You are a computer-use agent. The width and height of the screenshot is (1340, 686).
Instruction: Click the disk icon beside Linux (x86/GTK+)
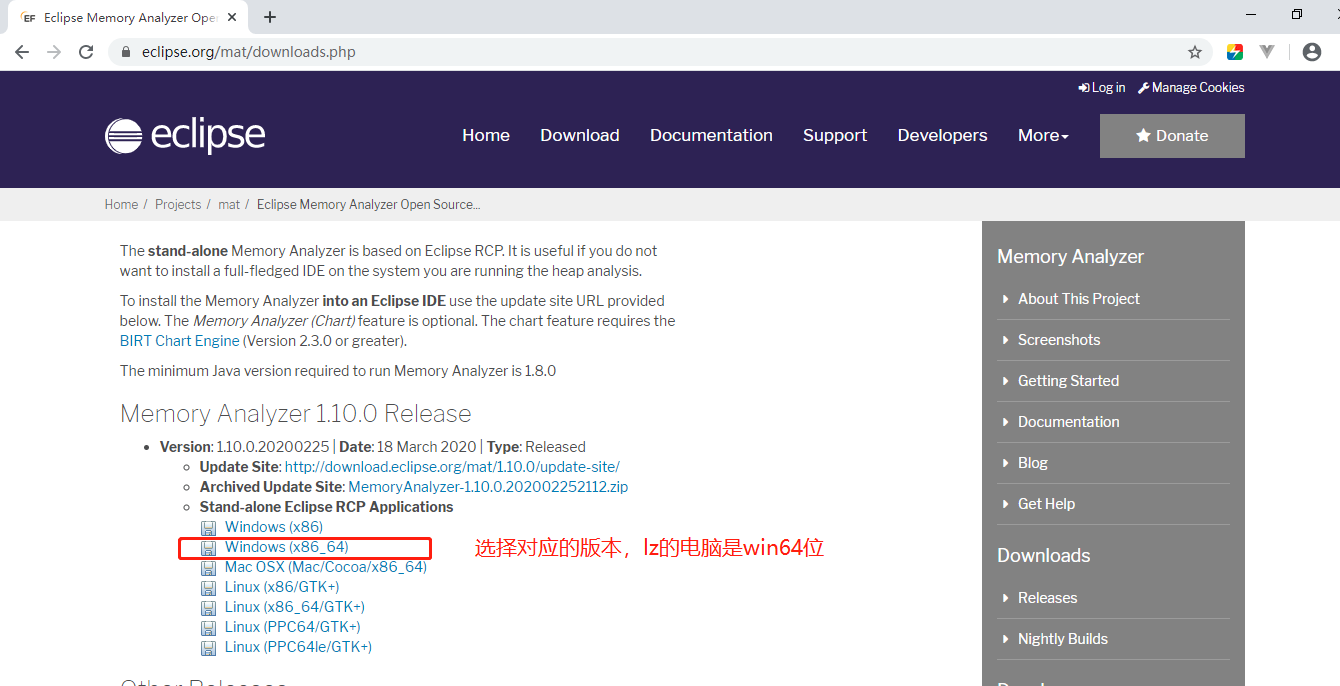click(208, 588)
